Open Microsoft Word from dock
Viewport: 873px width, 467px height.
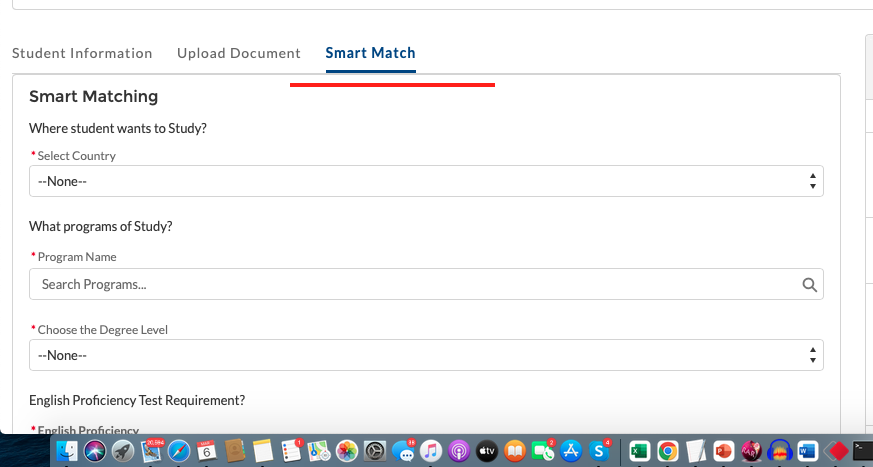point(808,451)
